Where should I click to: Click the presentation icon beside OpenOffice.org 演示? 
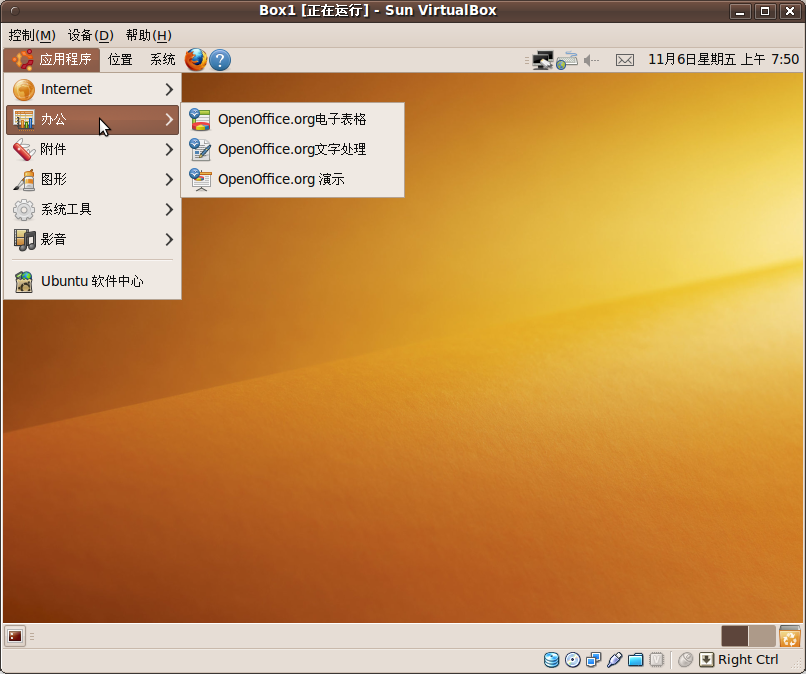coord(199,179)
